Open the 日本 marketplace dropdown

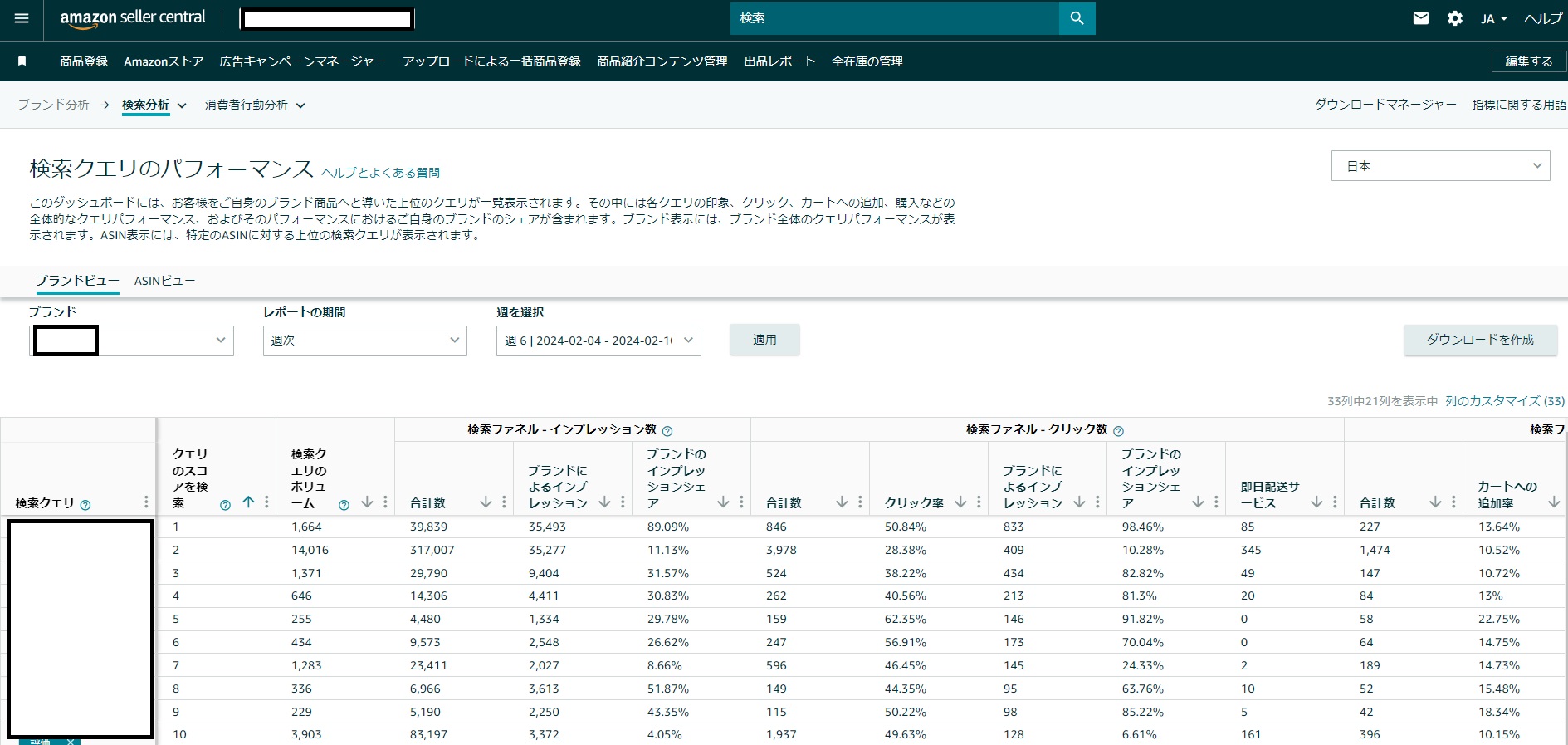[x=1440, y=166]
